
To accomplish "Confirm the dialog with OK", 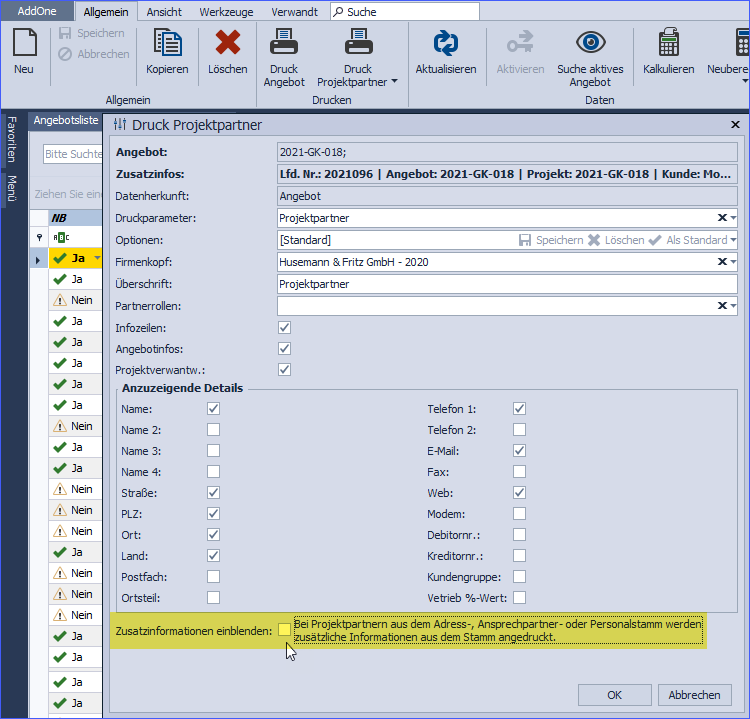I will click(x=615, y=695).
